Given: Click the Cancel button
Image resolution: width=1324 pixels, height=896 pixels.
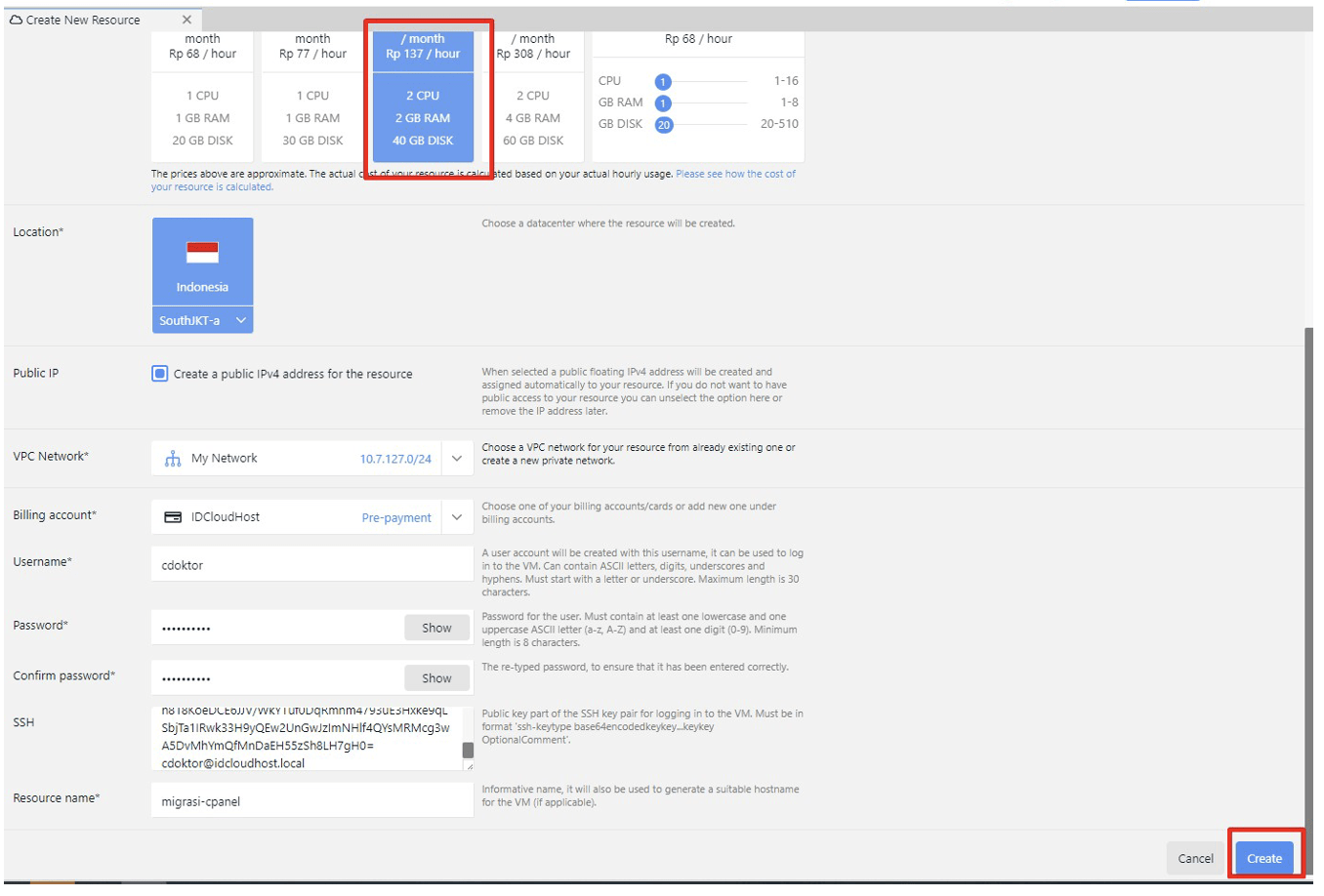Looking at the screenshot, I should (1194, 857).
